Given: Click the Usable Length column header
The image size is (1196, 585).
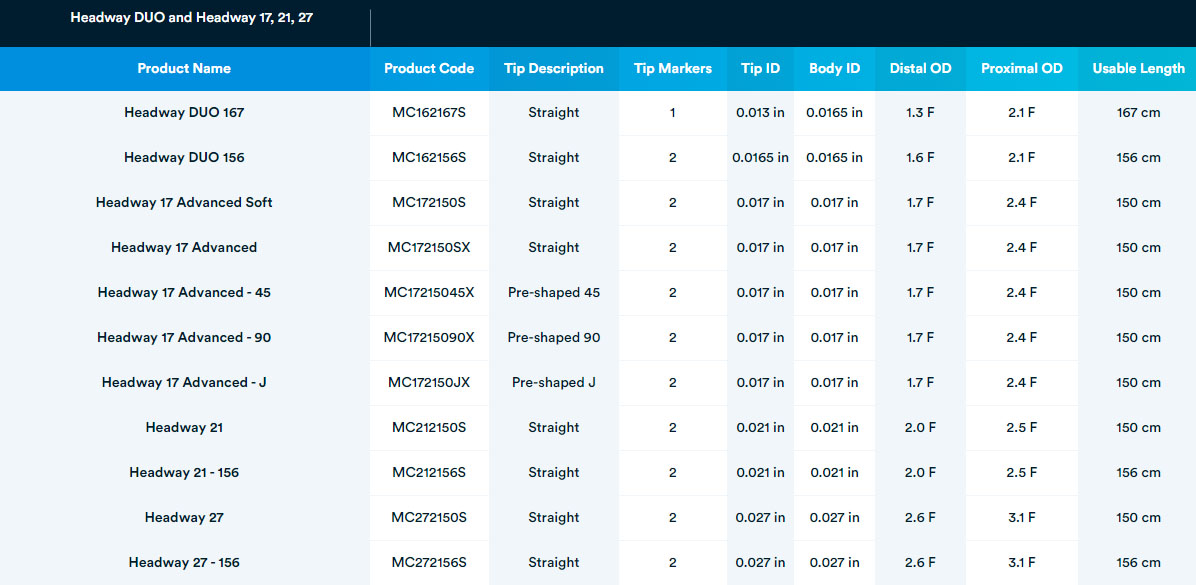Looking at the screenshot, I should 1139,69.
